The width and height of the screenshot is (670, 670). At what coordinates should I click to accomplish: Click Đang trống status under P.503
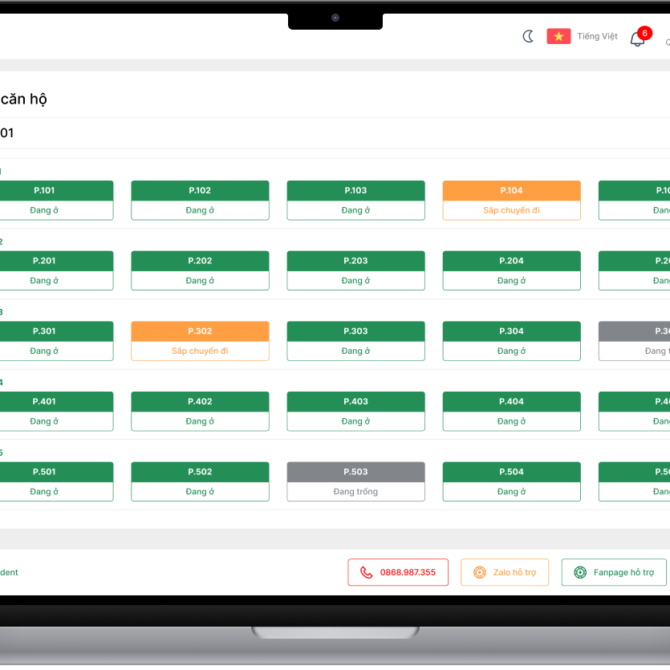pos(355,492)
